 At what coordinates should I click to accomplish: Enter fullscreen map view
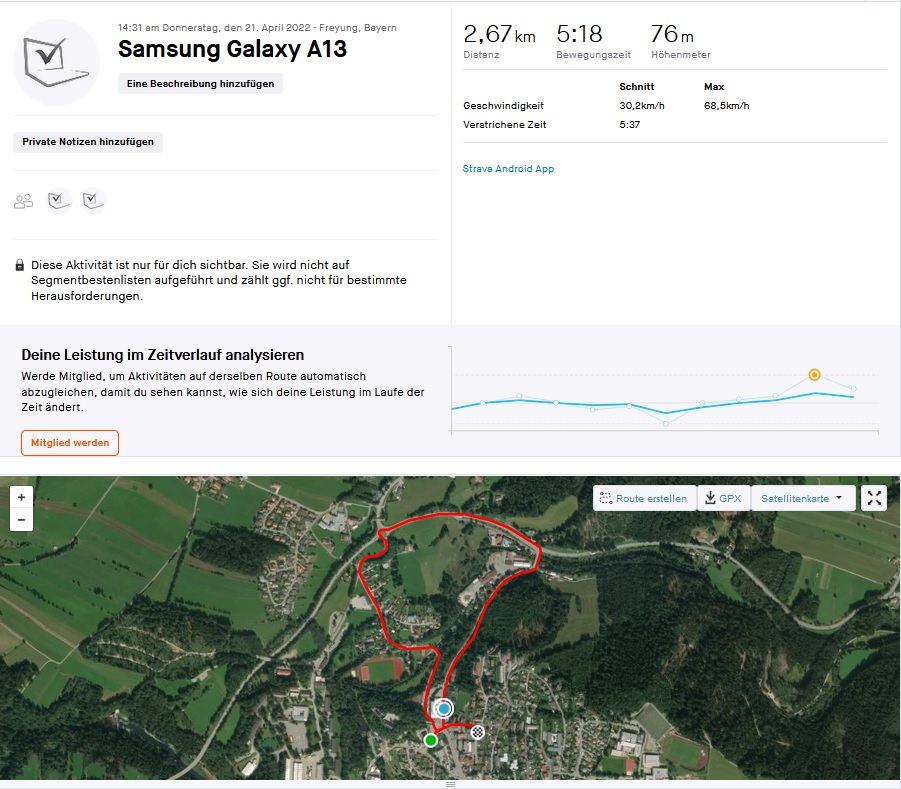[874, 498]
